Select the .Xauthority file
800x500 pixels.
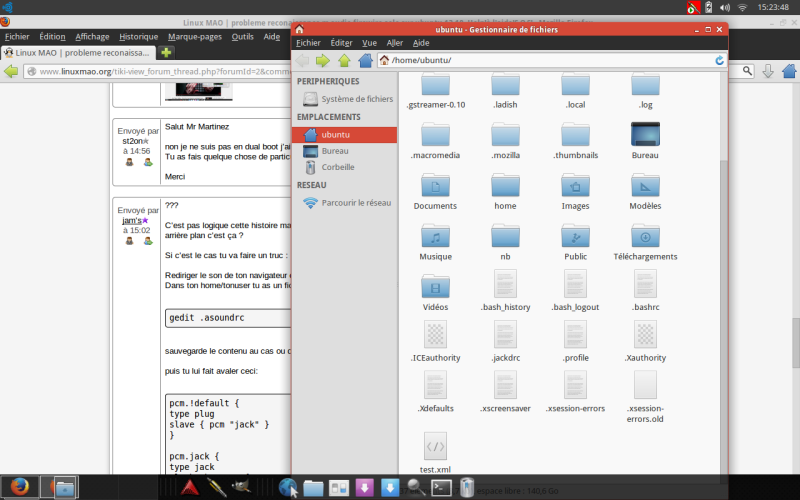point(645,341)
